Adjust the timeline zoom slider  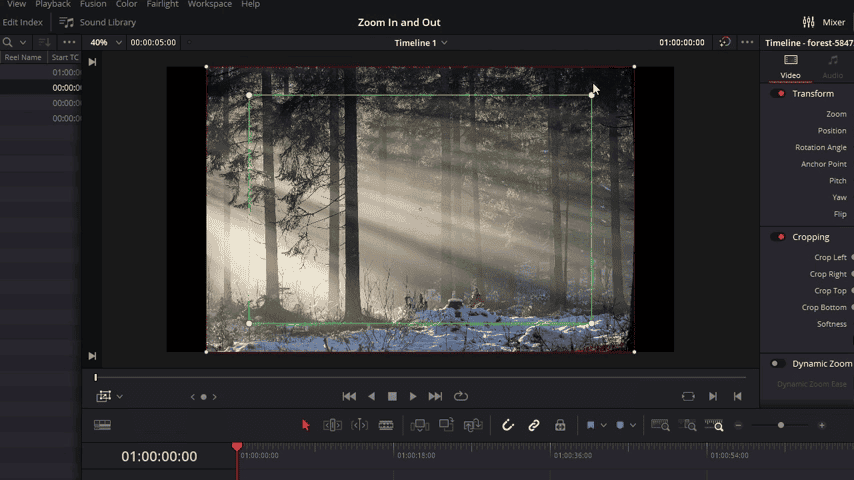click(x=780, y=425)
